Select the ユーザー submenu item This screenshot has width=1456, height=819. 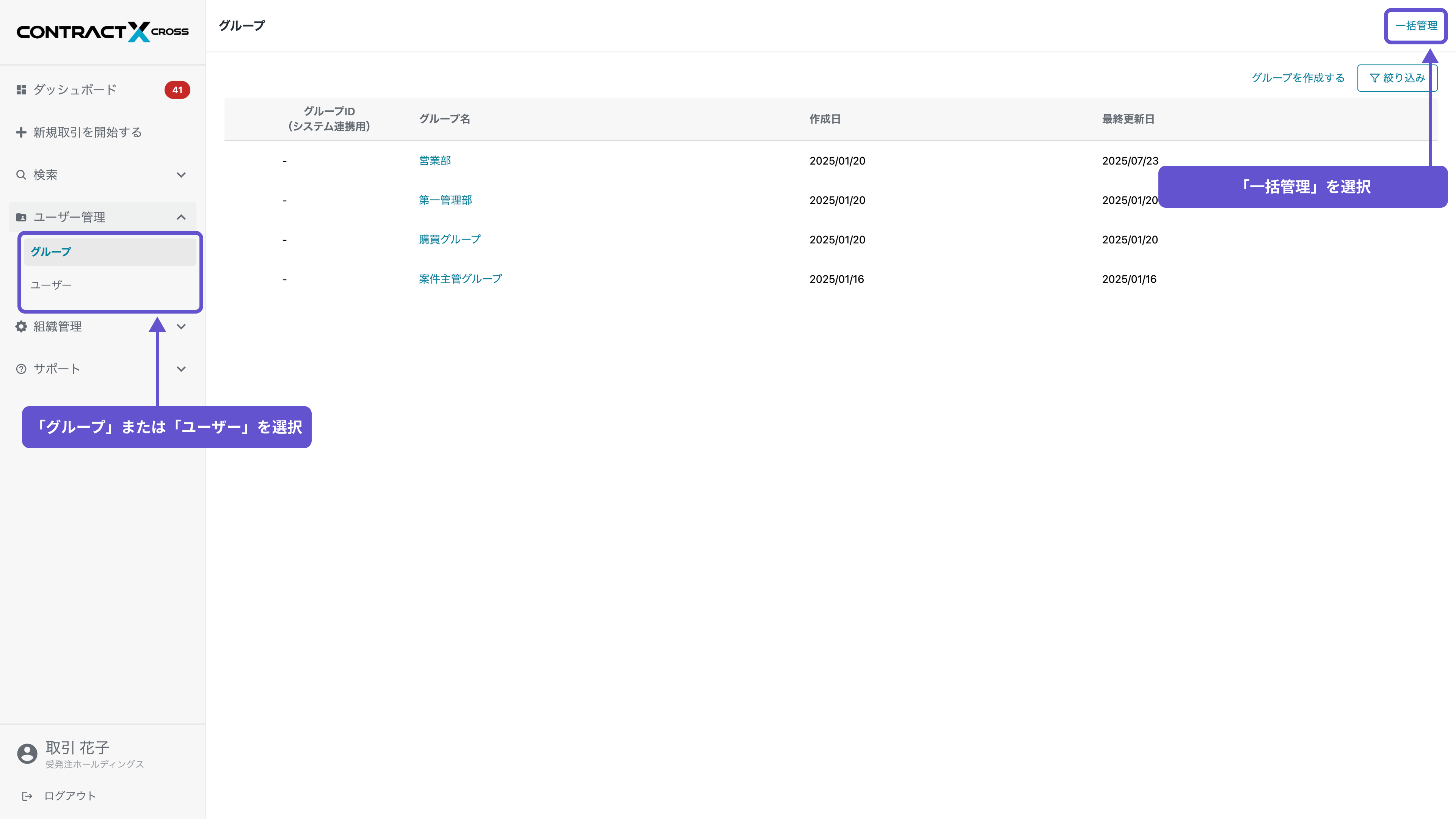point(51,285)
